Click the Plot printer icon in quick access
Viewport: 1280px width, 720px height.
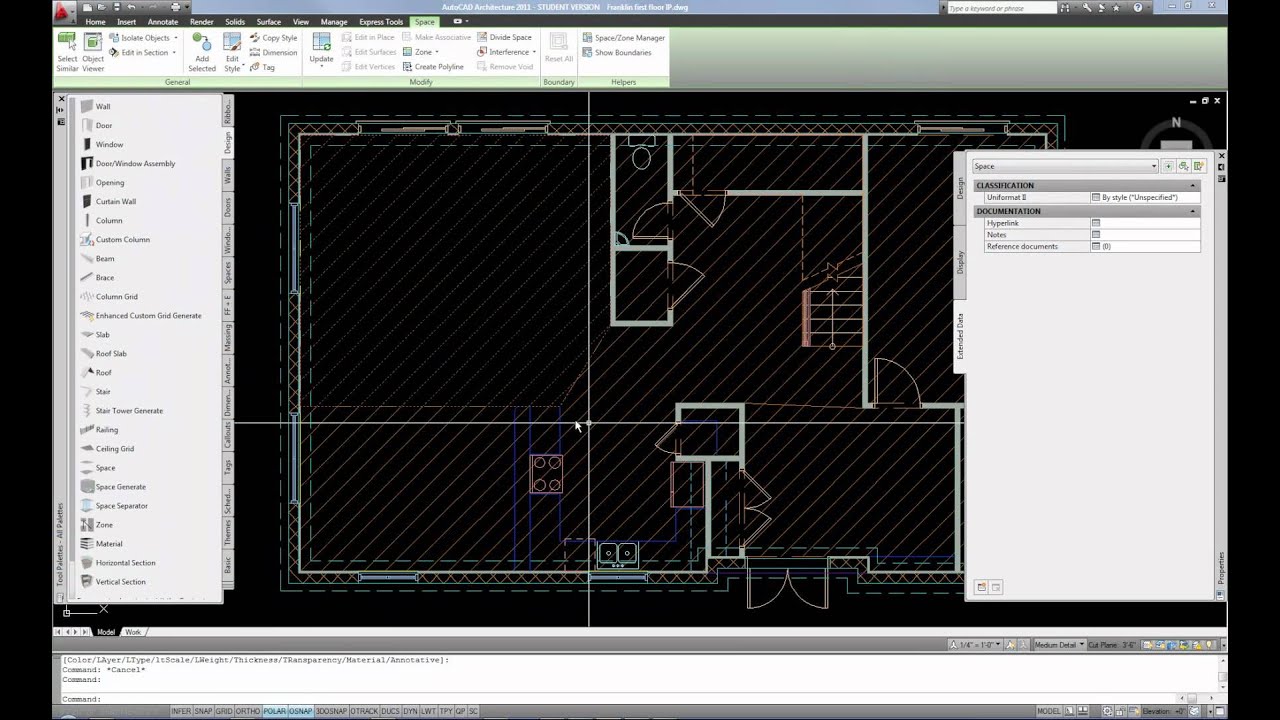(x=175, y=7)
